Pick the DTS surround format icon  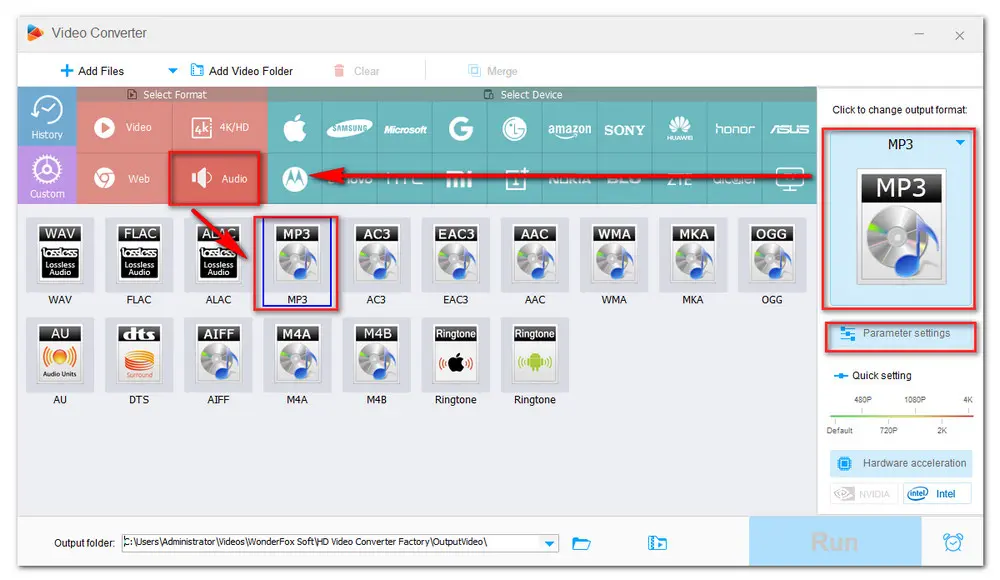139,354
